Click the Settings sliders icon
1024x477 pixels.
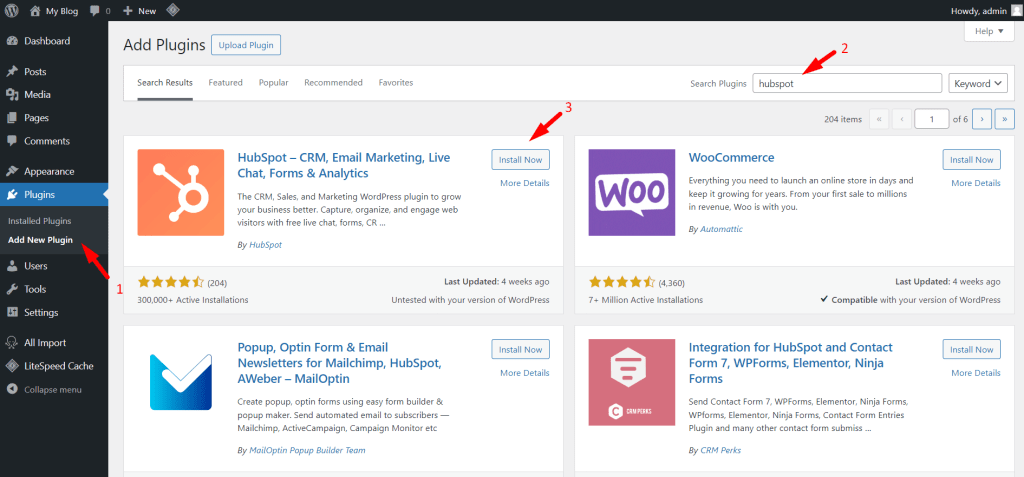[12, 312]
